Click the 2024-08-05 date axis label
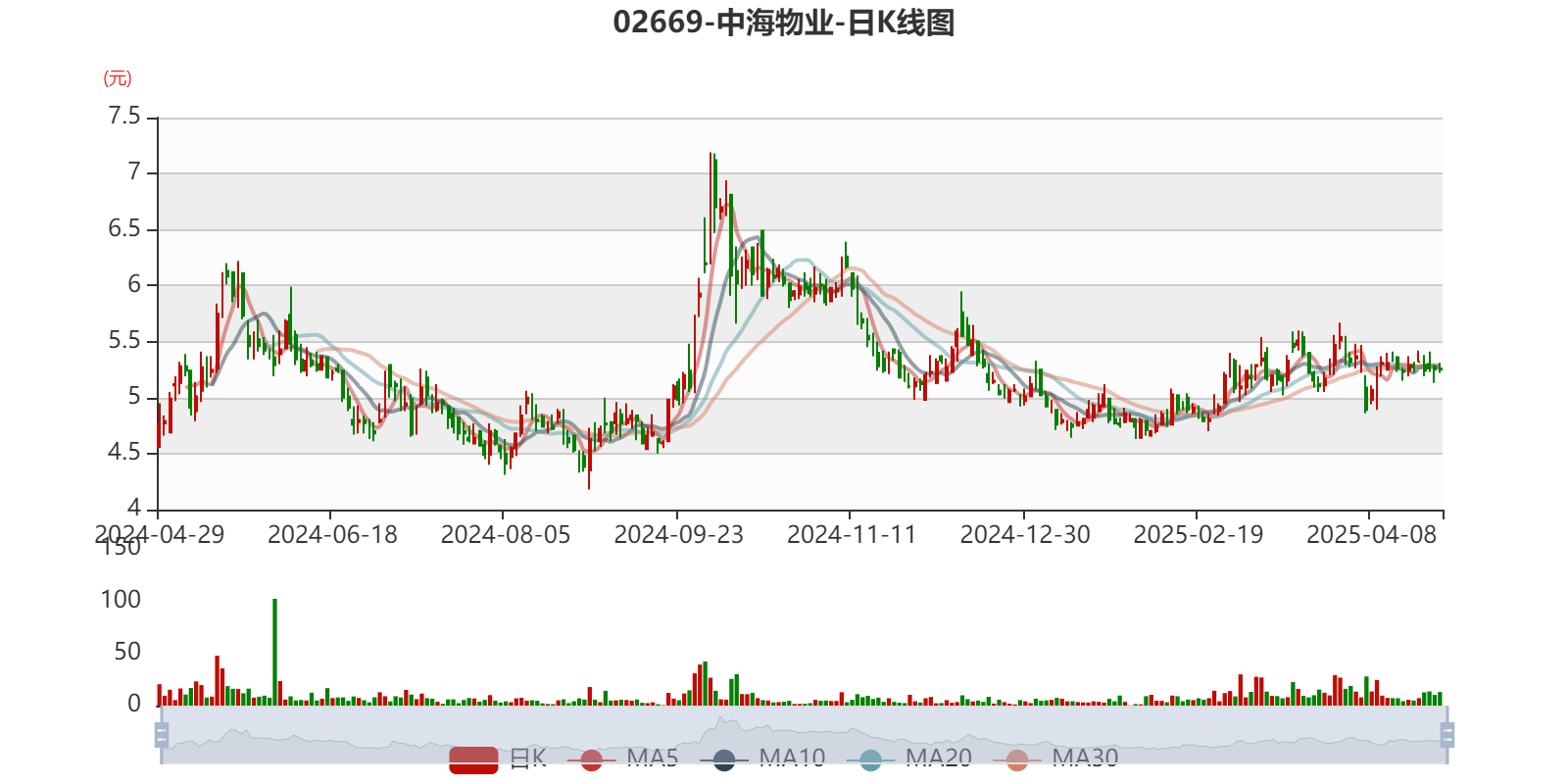The height and width of the screenshot is (784, 1568). pos(506,534)
